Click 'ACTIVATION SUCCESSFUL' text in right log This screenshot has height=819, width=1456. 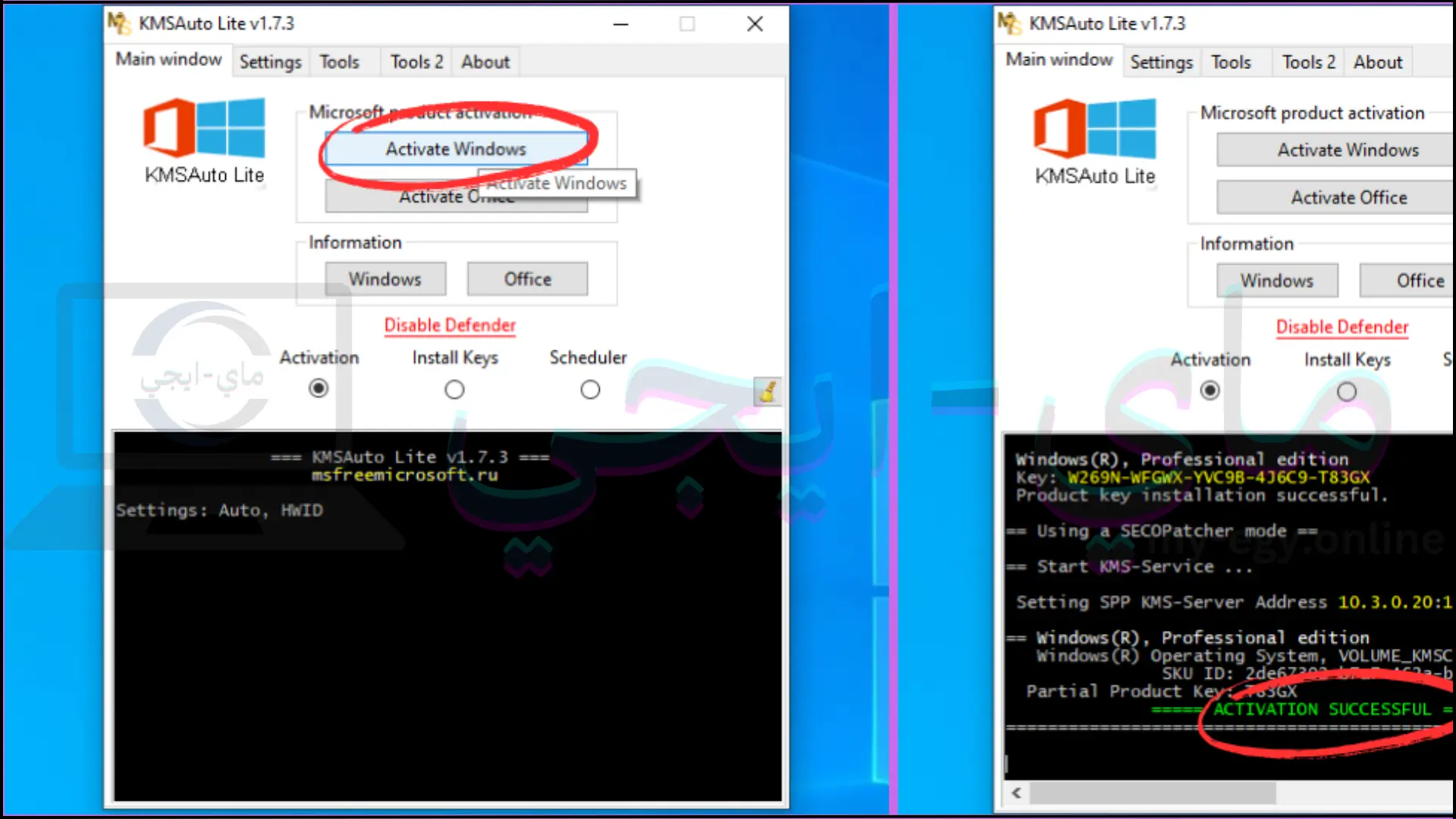1322,709
